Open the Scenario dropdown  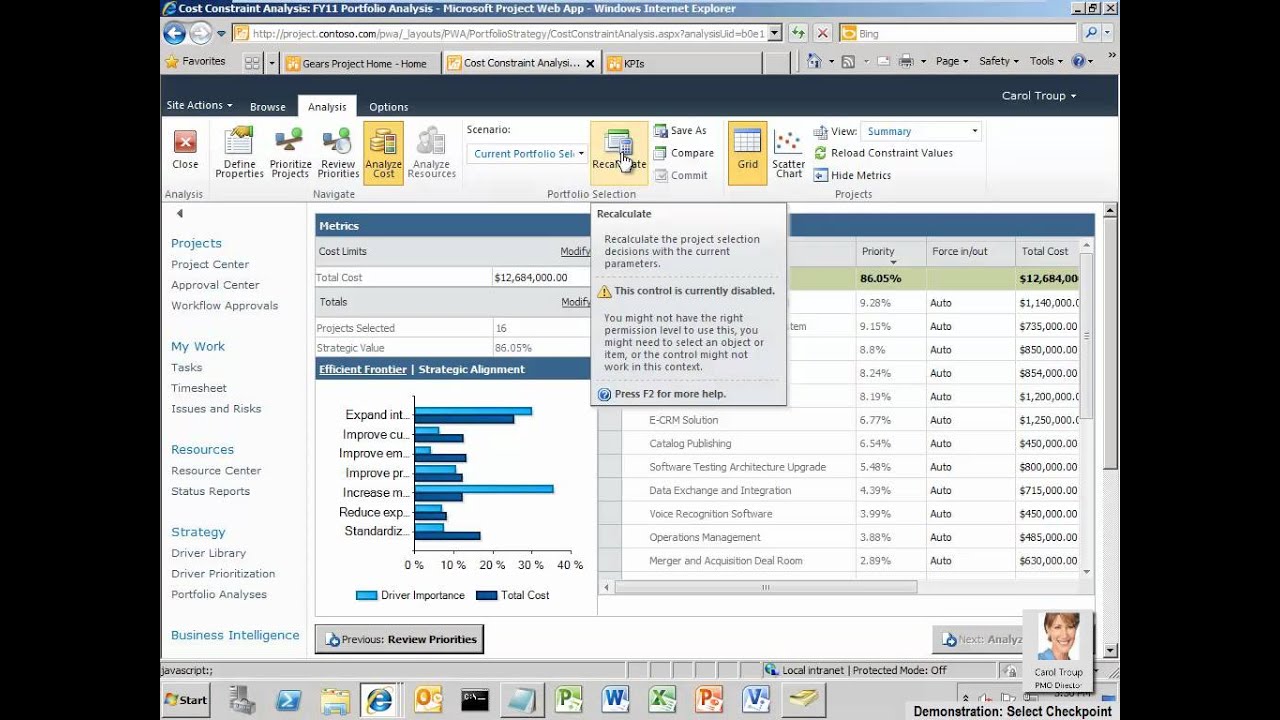click(x=528, y=154)
